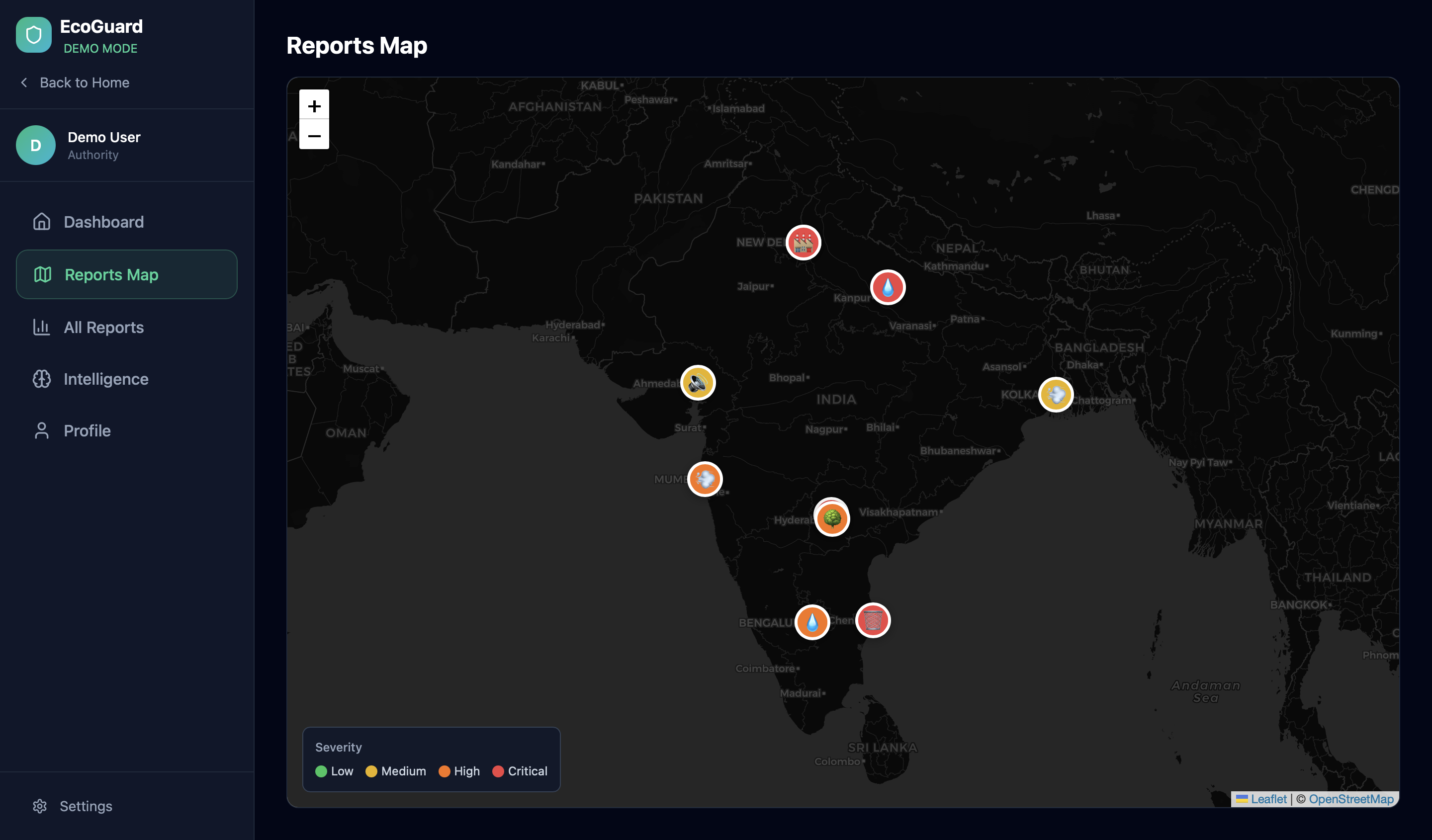The image size is (1432, 840).
Task: Click the tree marker near Hyderabad
Action: (x=832, y=518)
